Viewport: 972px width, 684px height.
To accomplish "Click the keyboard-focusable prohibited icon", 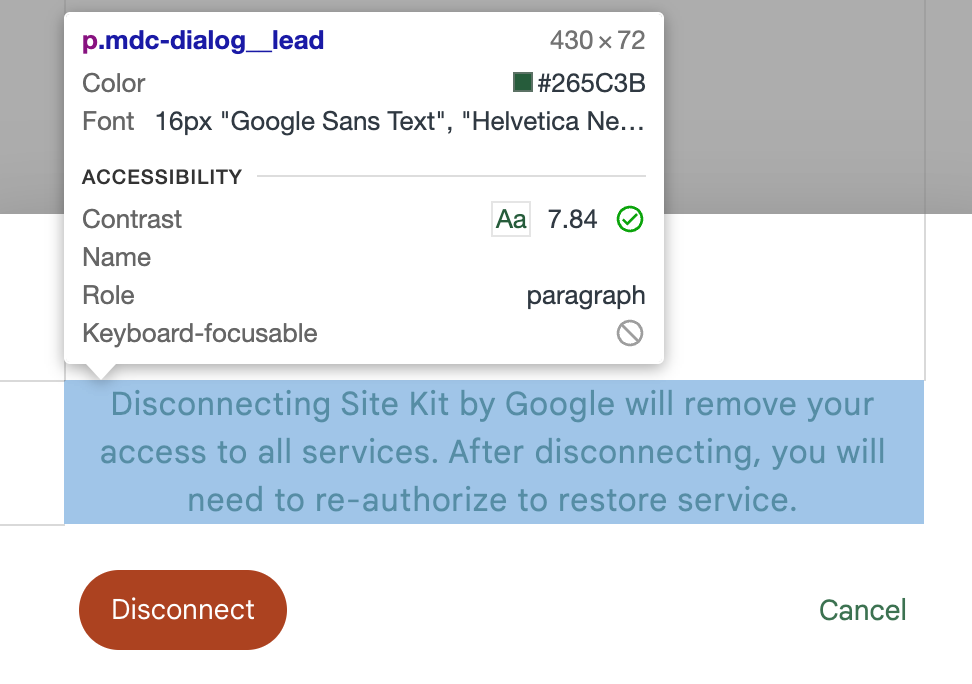I will [x=629, y=334].
